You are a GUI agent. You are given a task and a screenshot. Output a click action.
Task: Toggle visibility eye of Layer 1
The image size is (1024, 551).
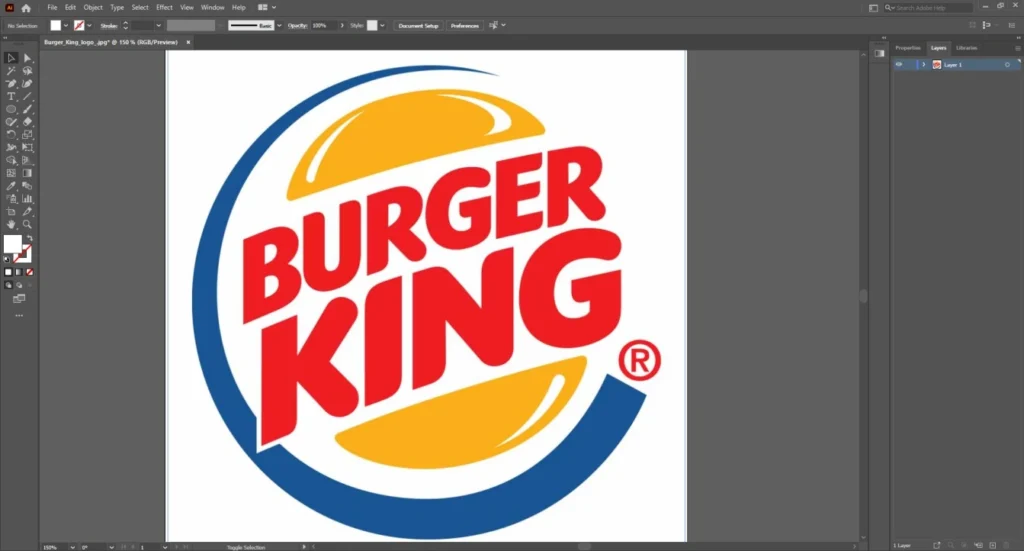pos(899,65)
